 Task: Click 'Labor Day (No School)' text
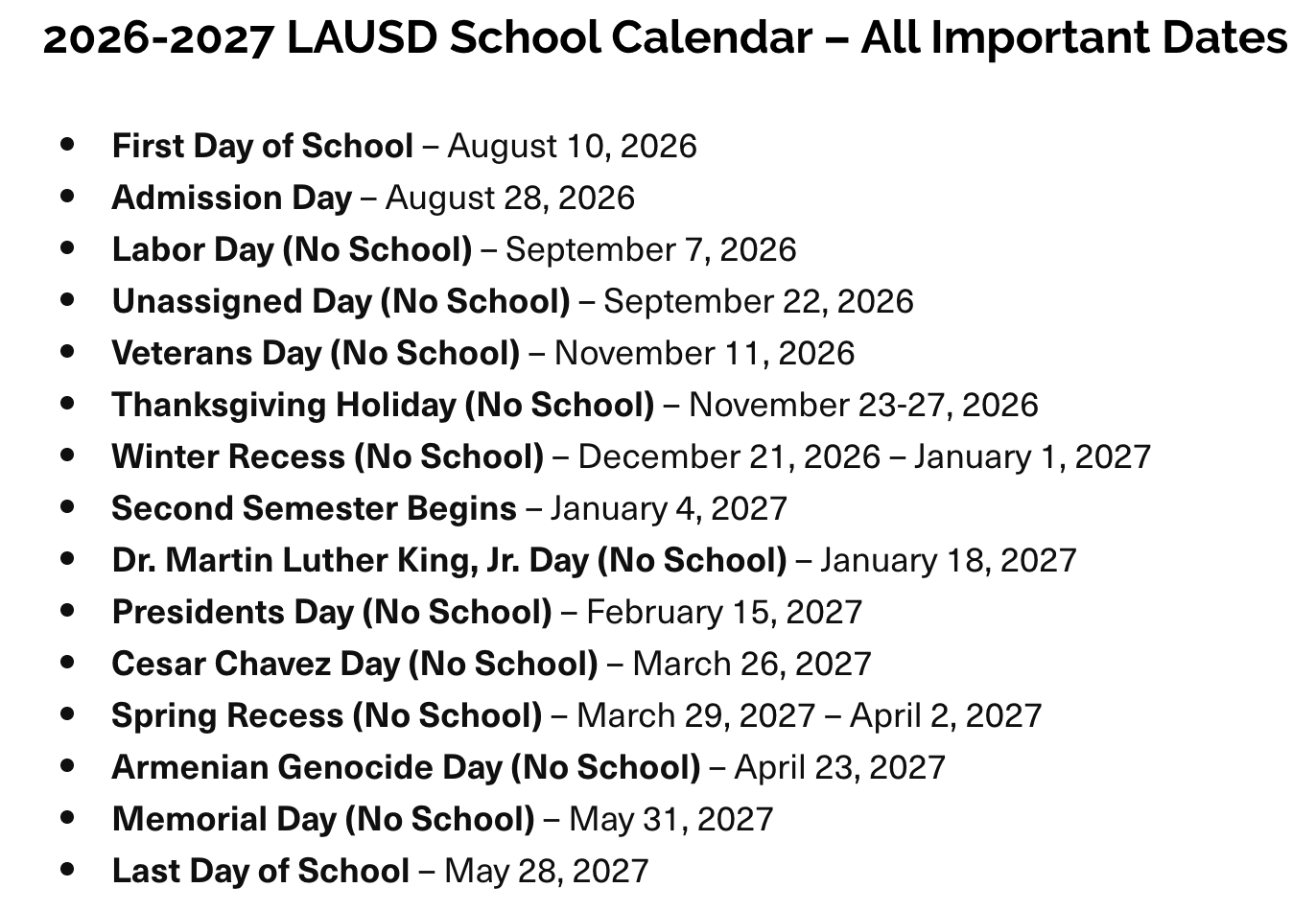pyautogui.click(x=292, y=249)
